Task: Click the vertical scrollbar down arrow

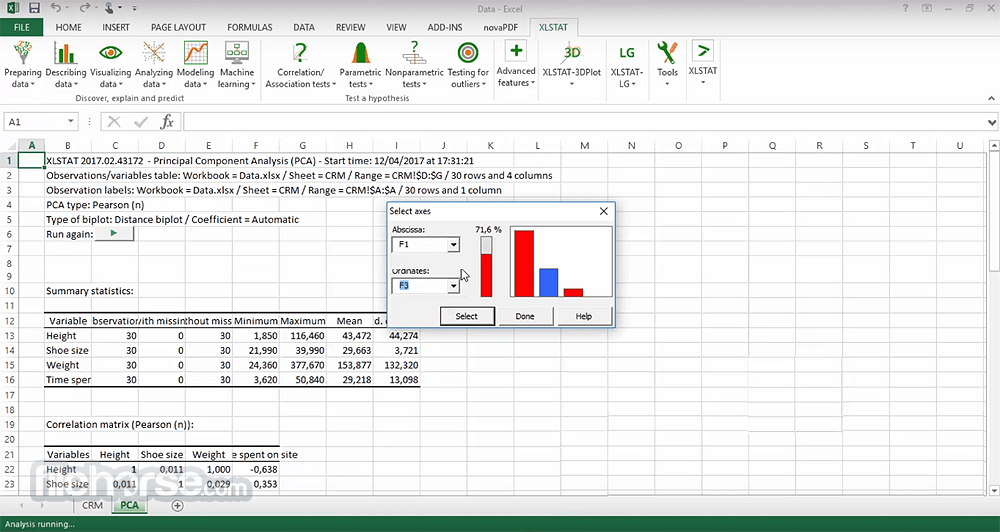Action: click(994, 491)
